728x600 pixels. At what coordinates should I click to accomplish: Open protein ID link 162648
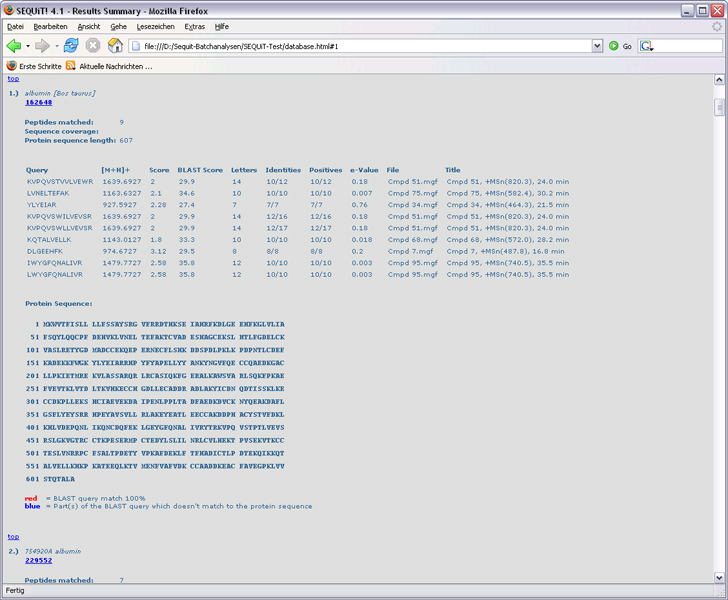pos(39,102)
